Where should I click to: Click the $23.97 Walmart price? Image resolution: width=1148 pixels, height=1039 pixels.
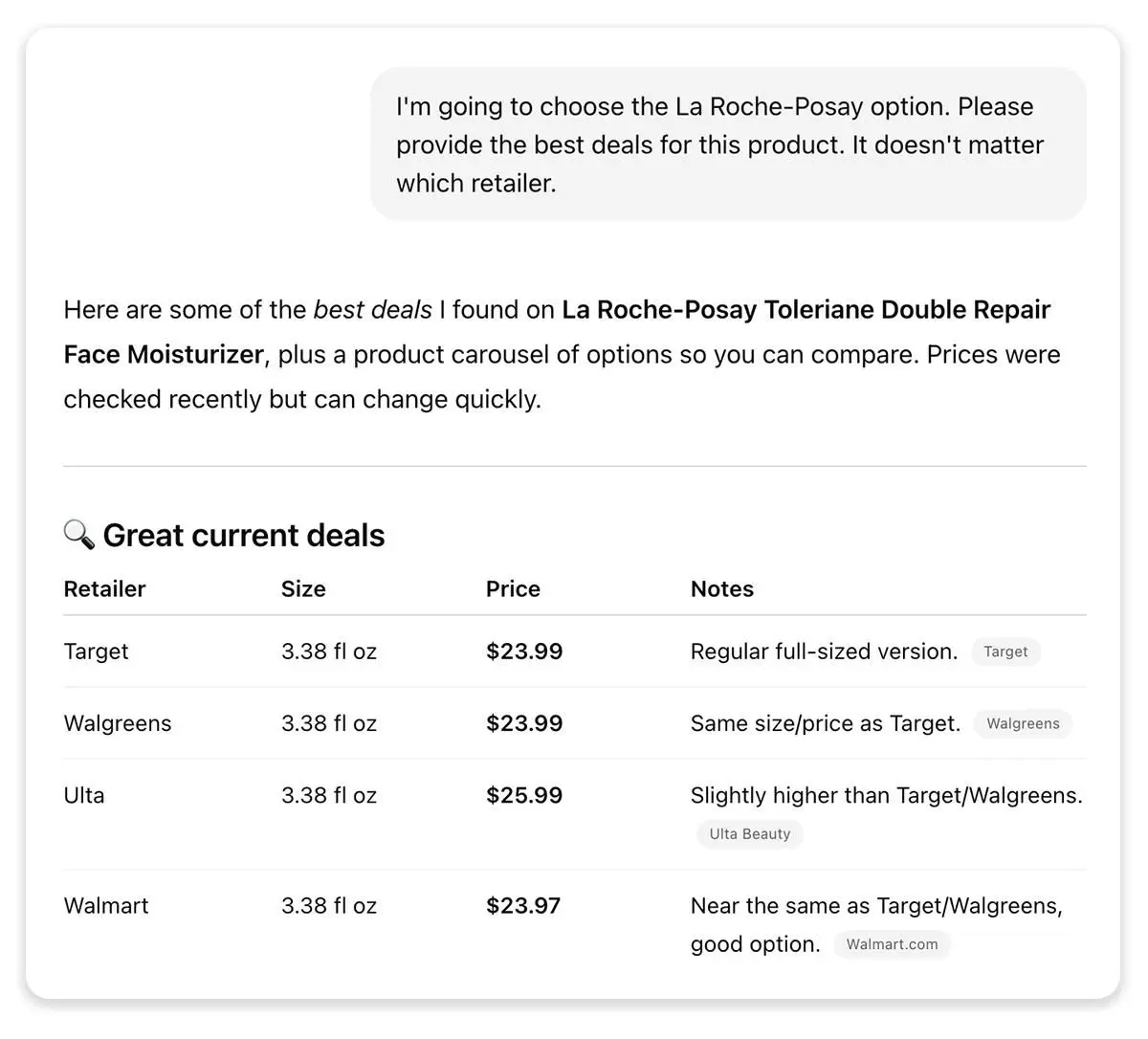(x=523, y=905)
